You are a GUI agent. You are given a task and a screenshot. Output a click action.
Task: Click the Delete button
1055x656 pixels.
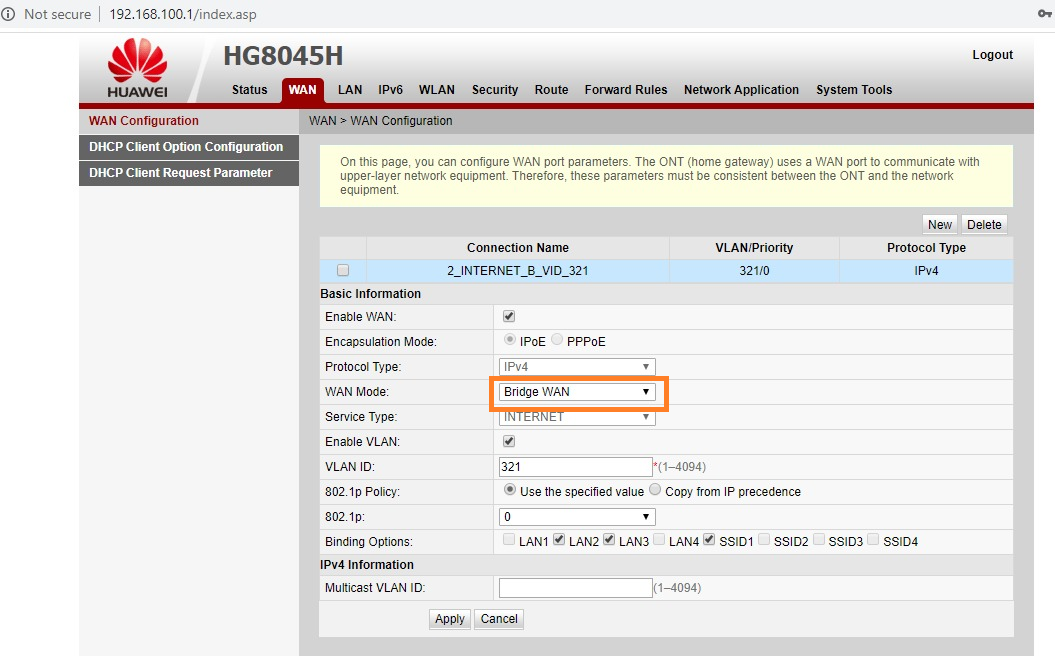984,225
